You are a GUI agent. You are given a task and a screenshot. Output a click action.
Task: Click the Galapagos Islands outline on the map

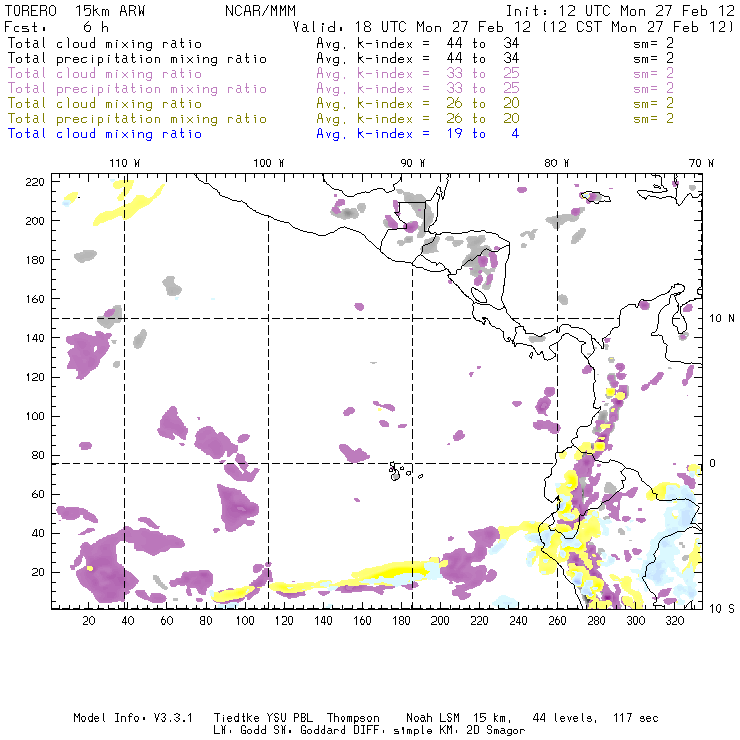click(399, 469)
